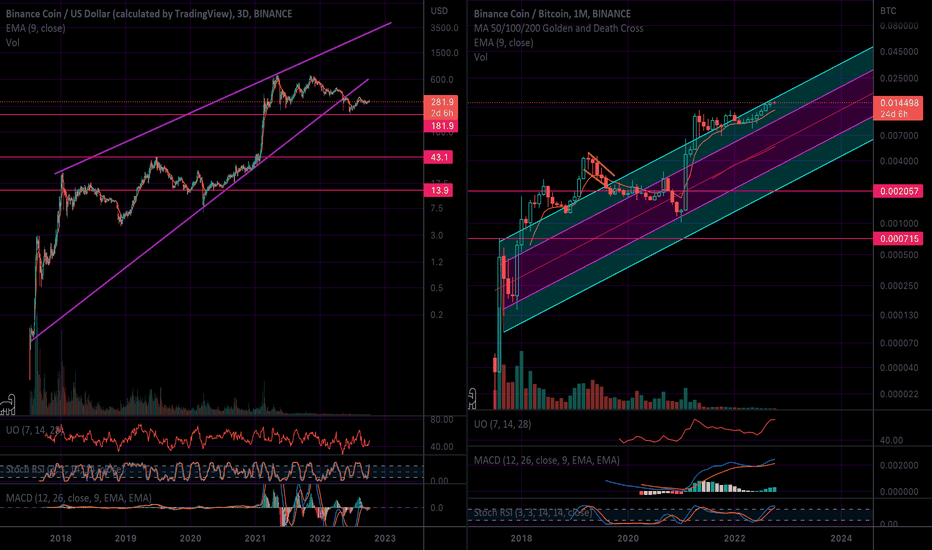Click the 80.00 tick on left UO axis
932x550 pixels.
(x=442, y=420)
